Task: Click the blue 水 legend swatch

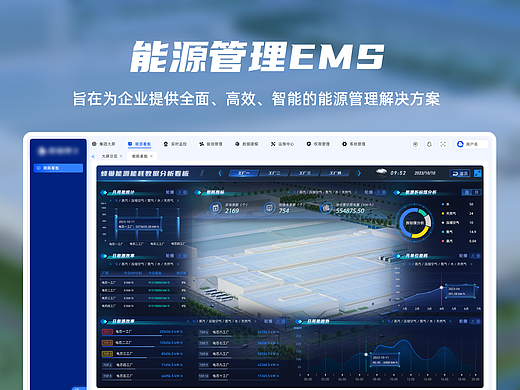Action: pyautogui.click(x=443, y=204)
